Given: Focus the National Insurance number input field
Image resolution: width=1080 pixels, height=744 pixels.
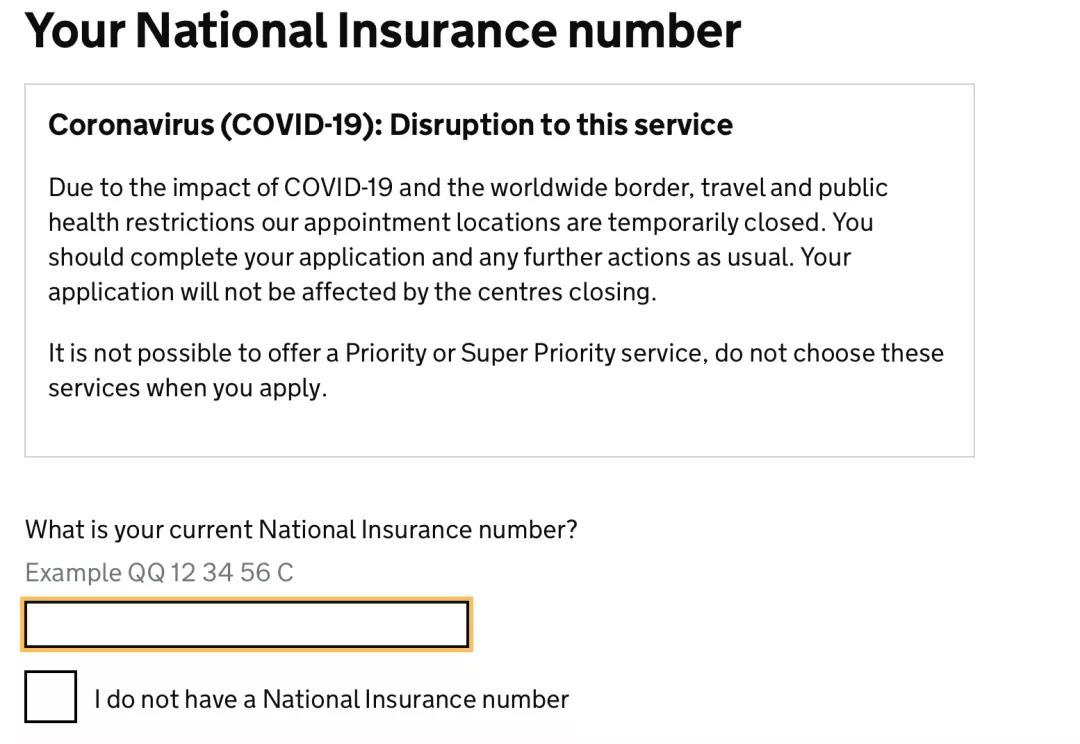Looking at the screenshot, I should (246, 625).
